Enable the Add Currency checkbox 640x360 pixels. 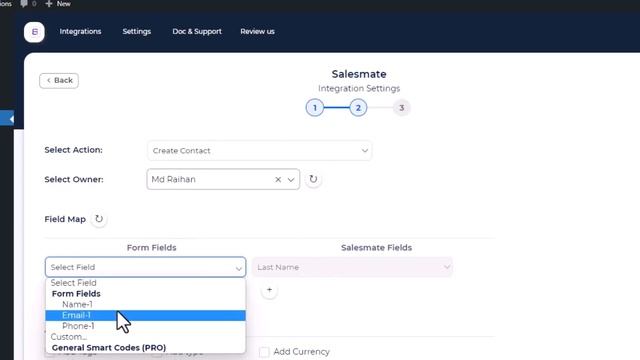coord(264,352)
